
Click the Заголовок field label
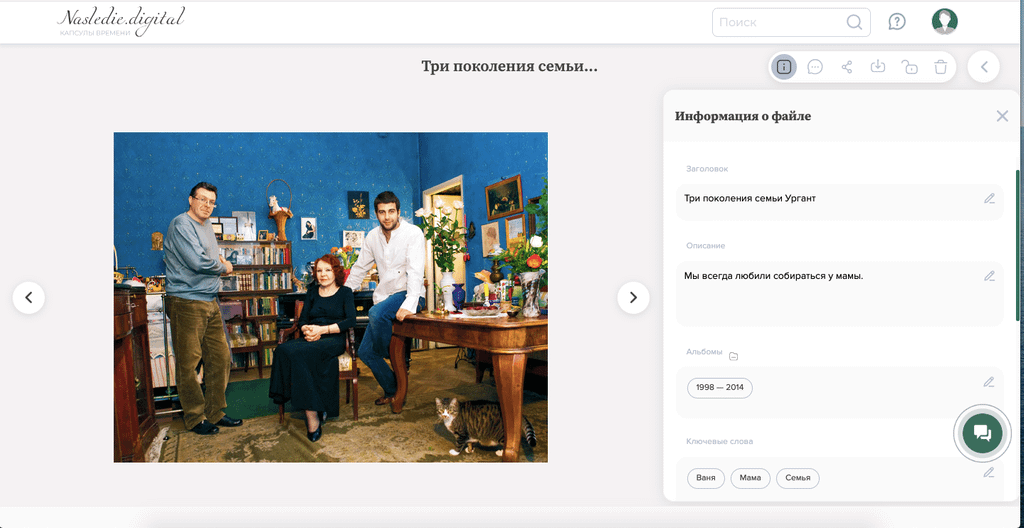tap(707, 169)
